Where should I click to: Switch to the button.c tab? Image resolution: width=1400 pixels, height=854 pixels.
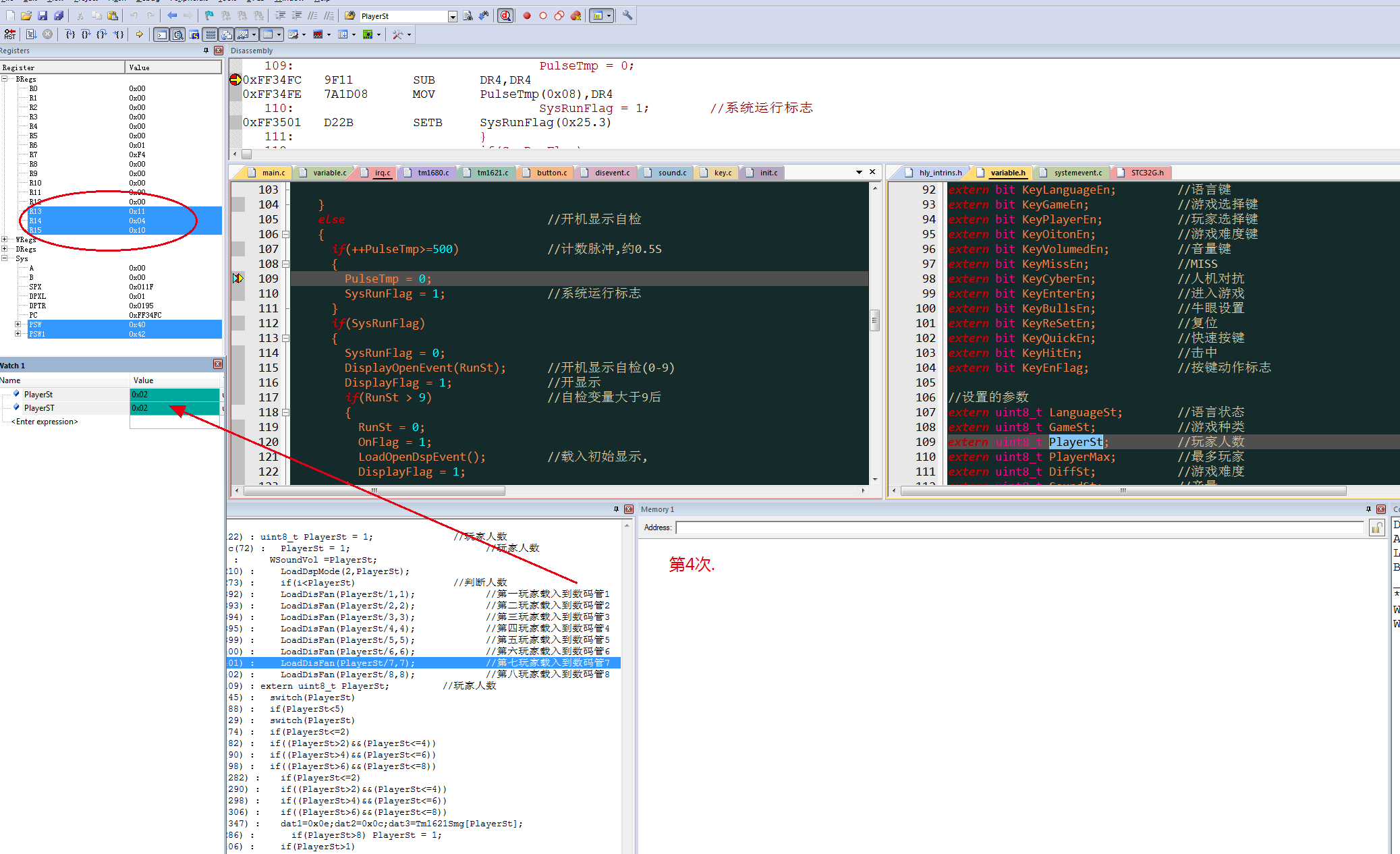pos(545,173)
